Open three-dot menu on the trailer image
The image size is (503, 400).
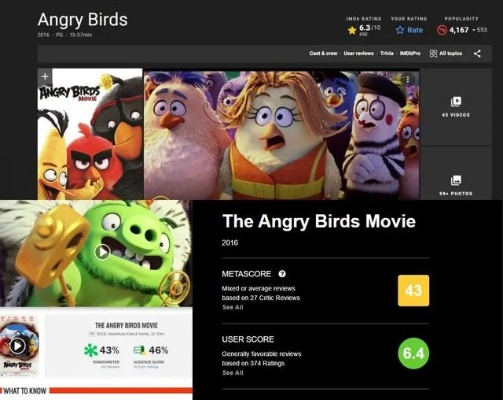click(x=407, y=79)
